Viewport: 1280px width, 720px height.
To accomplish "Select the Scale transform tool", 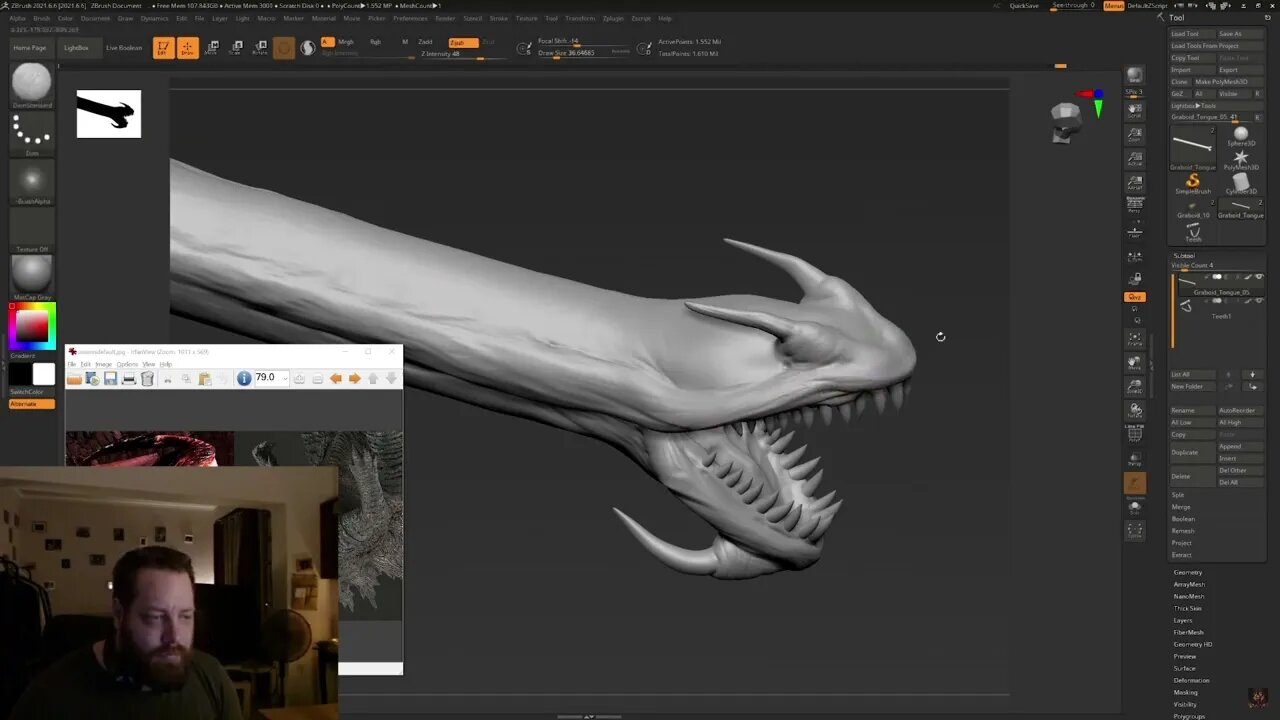I will [235, 48].
